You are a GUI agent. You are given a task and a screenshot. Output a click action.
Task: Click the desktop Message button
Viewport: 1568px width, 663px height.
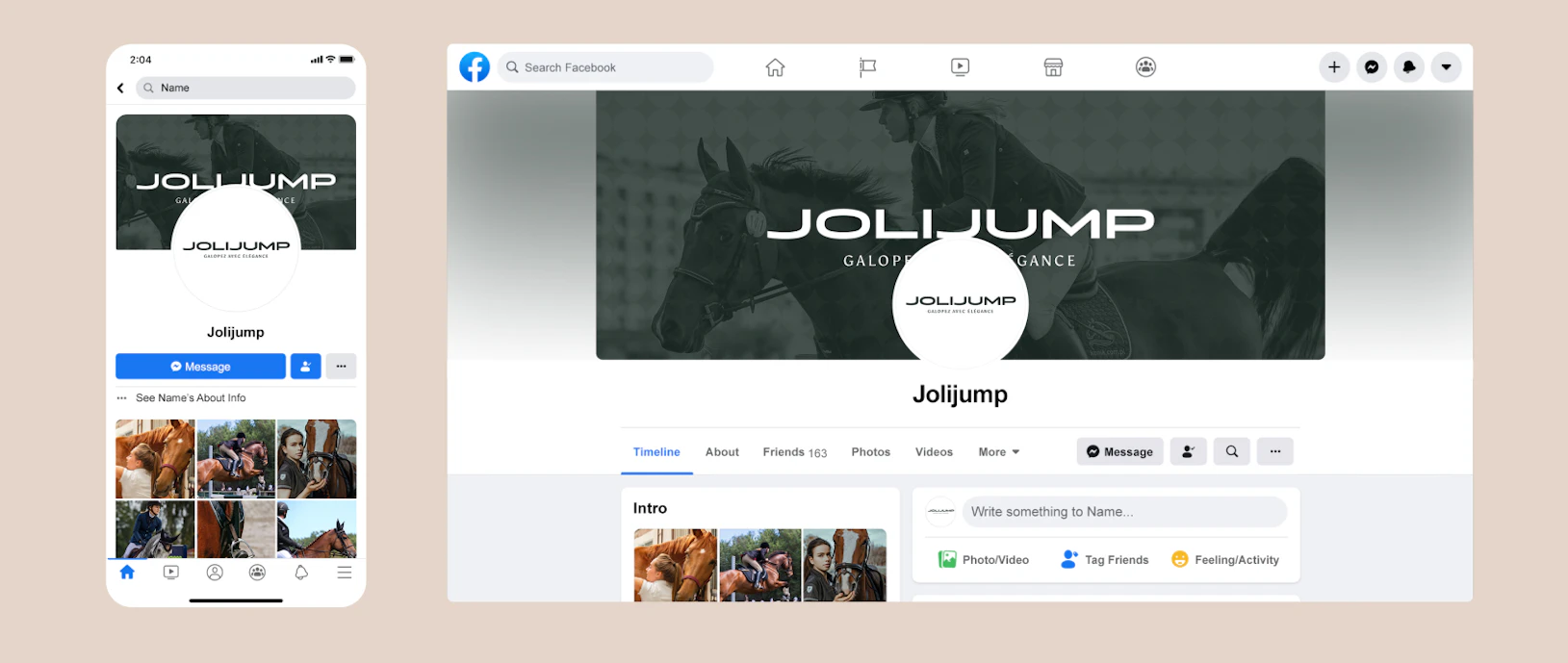tap(1120, 451)
